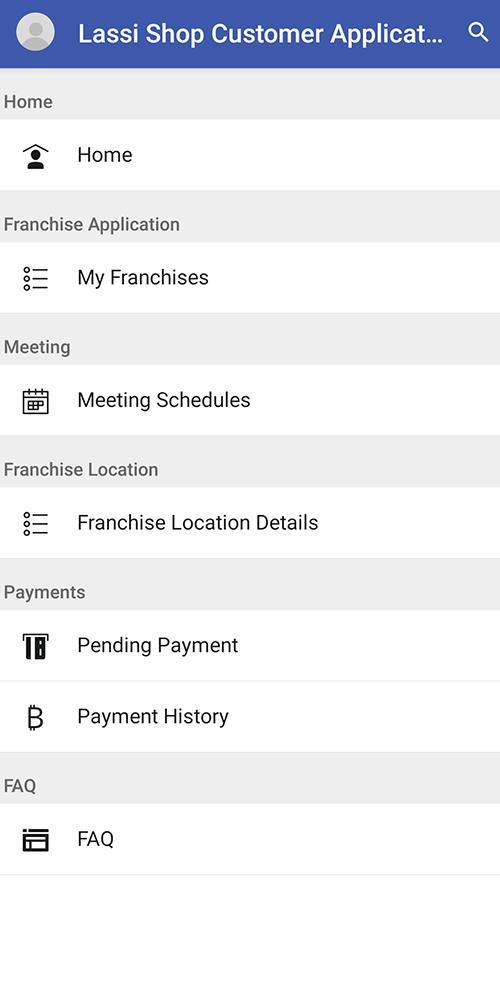Open the search magnifier icon

pyautogui.click(x=478, y=32)
